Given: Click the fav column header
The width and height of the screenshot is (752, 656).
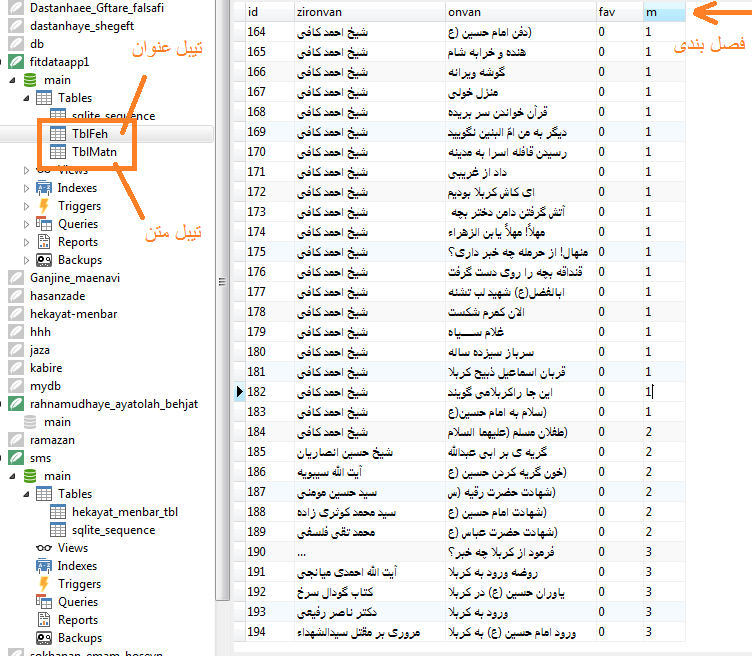Looking at the screenshot, I should (617, 12).
